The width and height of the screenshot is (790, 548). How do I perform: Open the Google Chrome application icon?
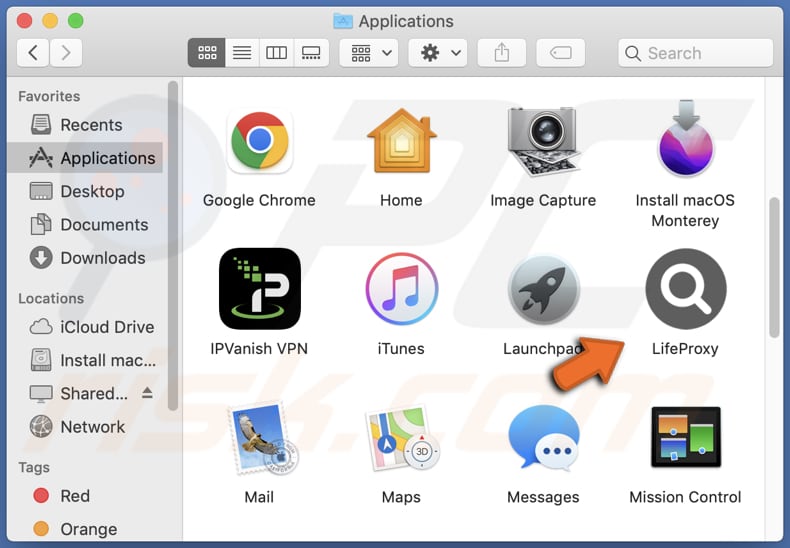point(259,141)
